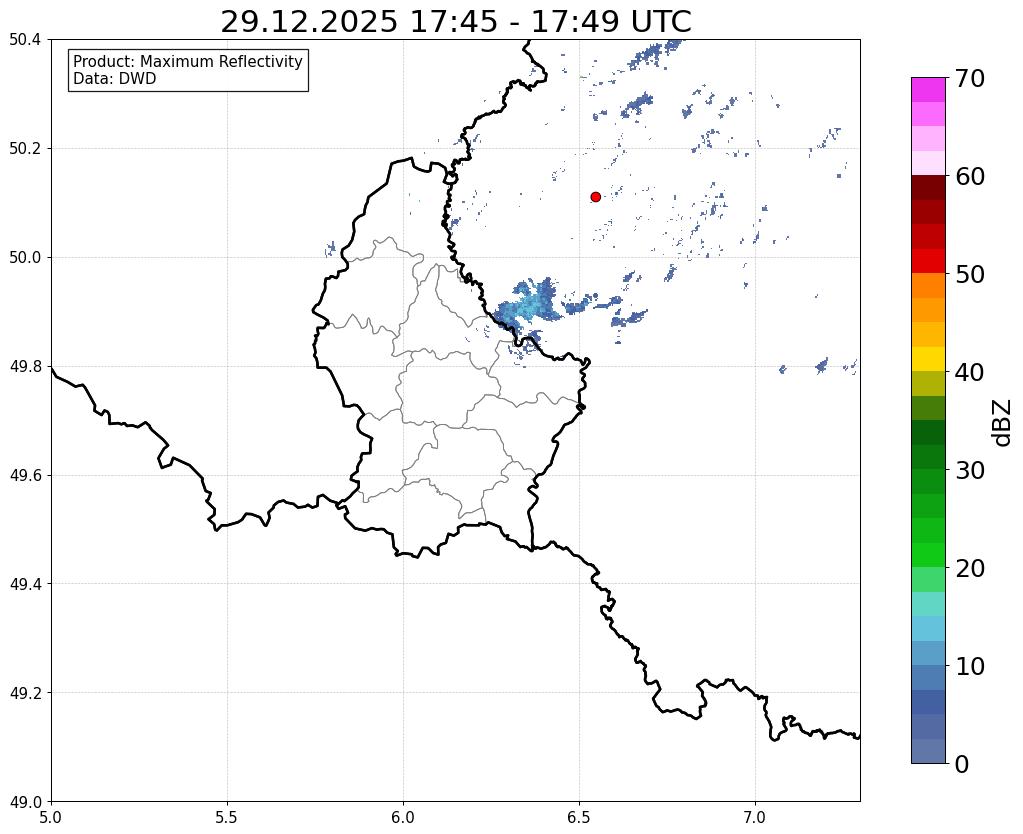Screen dimensions: 1023x834
Task: Click the colorbar label 0
Action: click(x=962, y=764)
